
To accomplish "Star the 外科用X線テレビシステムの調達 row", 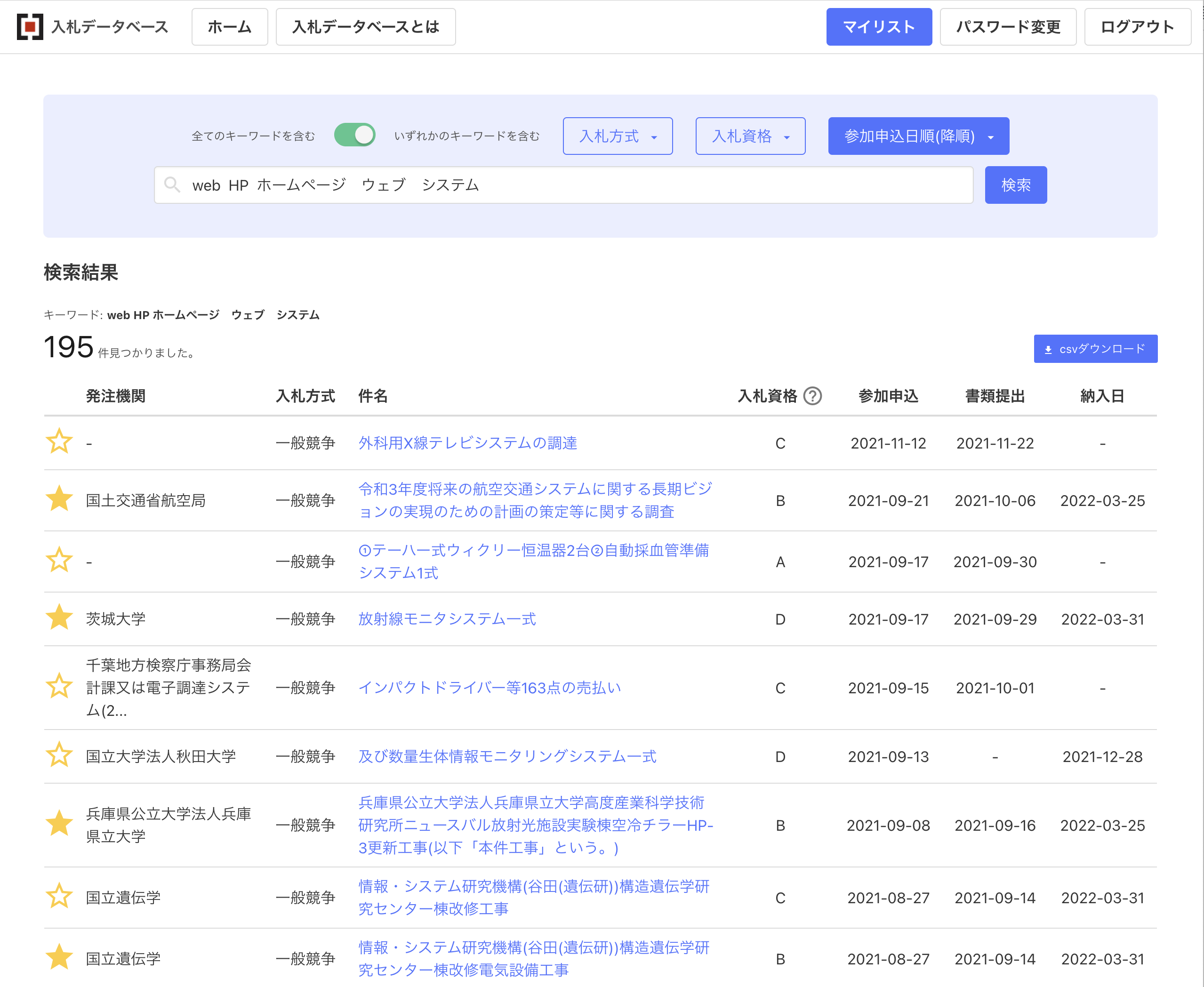I will coord(59,442).
